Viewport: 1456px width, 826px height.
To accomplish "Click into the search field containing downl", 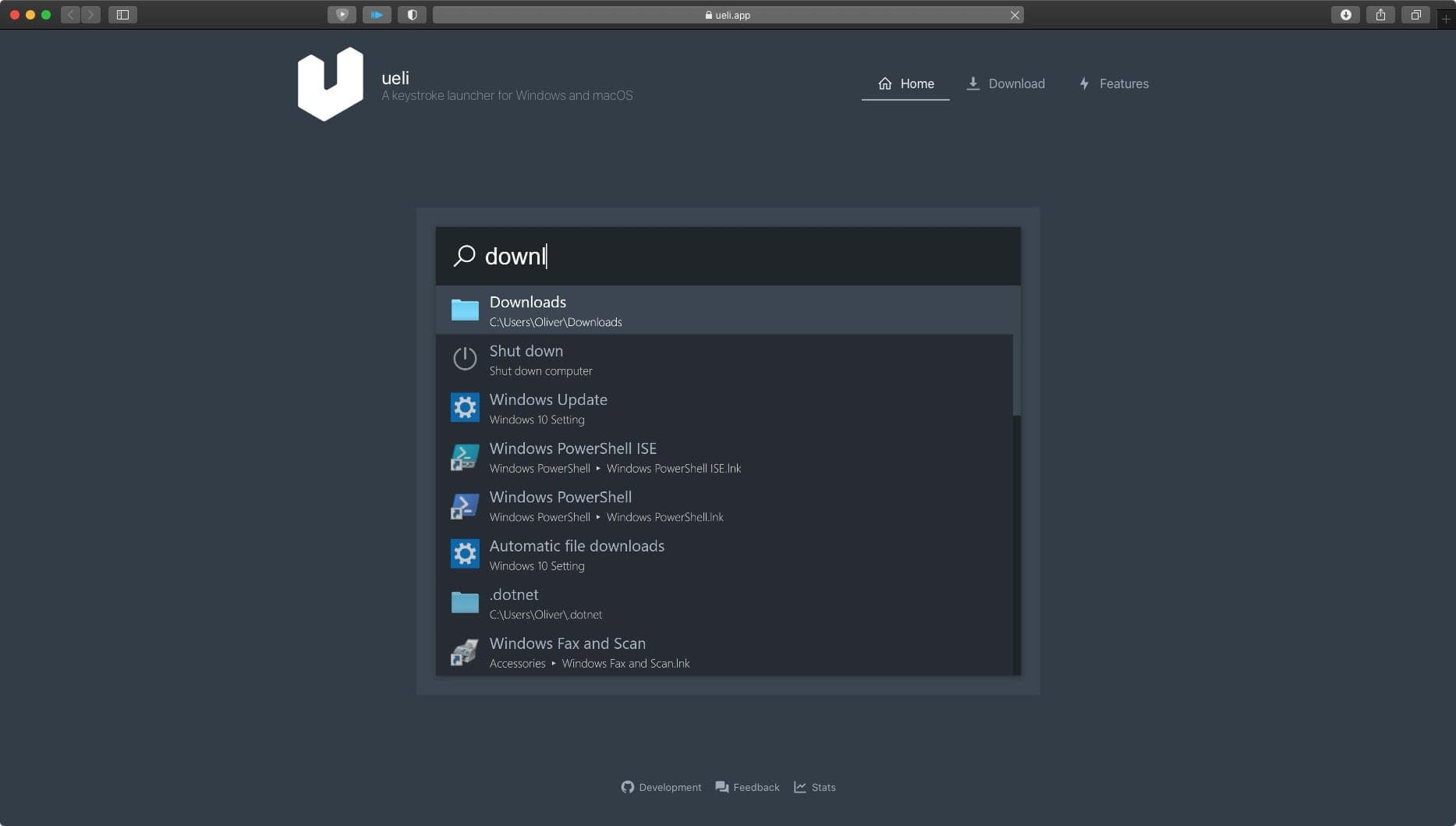I will (728, 256).
